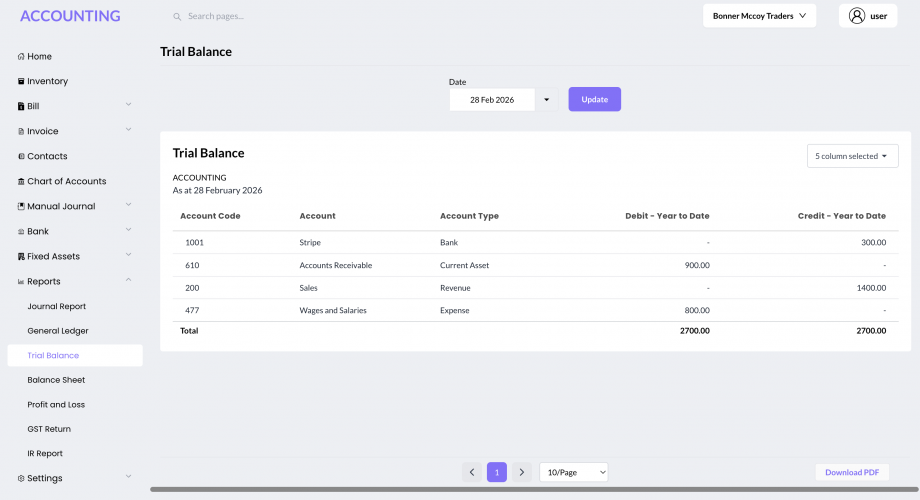920x500 pixels.
Task: Click the 800.00 debit value
Action: pos(697,310)
